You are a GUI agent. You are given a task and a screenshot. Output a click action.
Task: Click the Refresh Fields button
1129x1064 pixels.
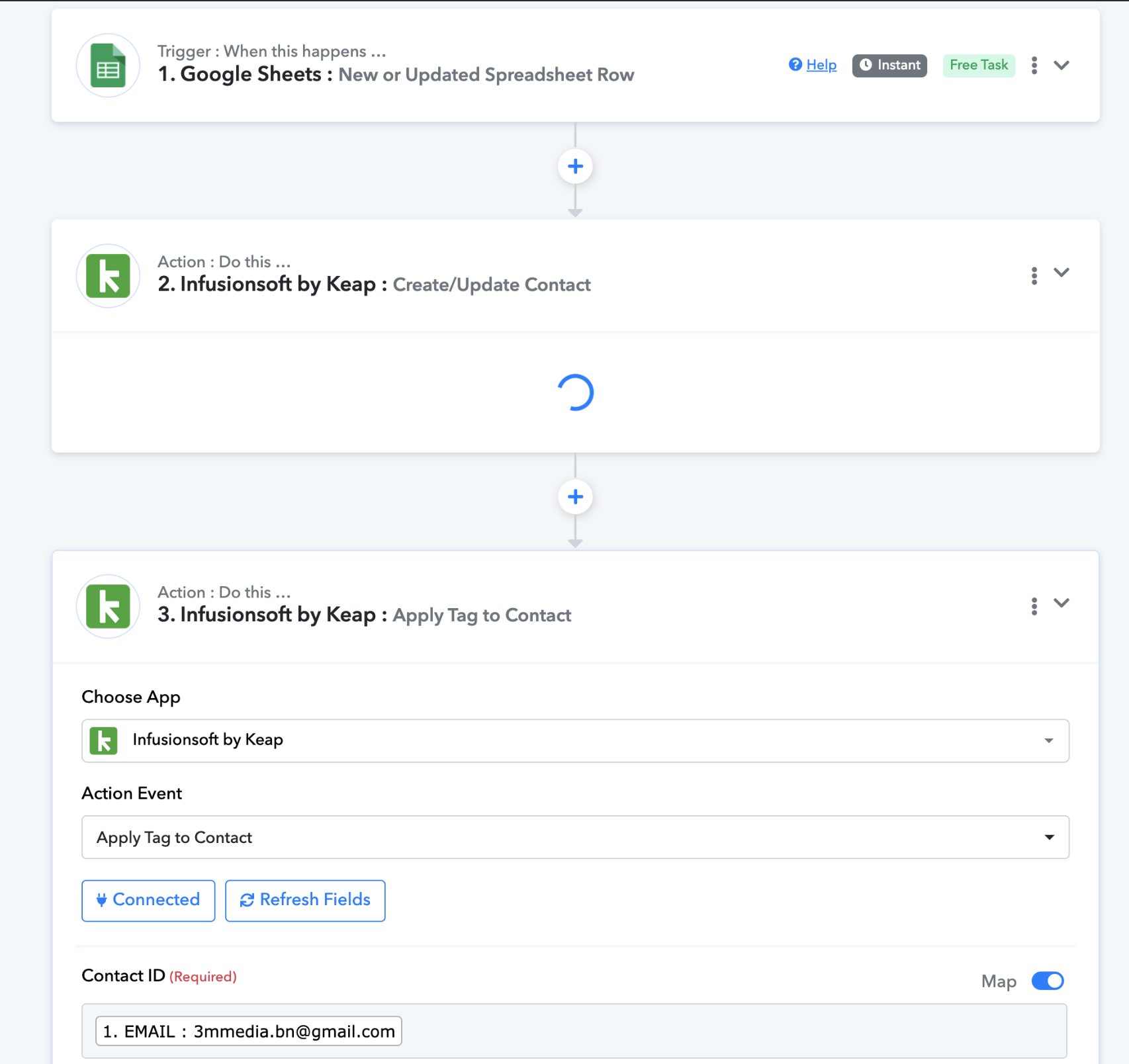[x=305, y=900]
